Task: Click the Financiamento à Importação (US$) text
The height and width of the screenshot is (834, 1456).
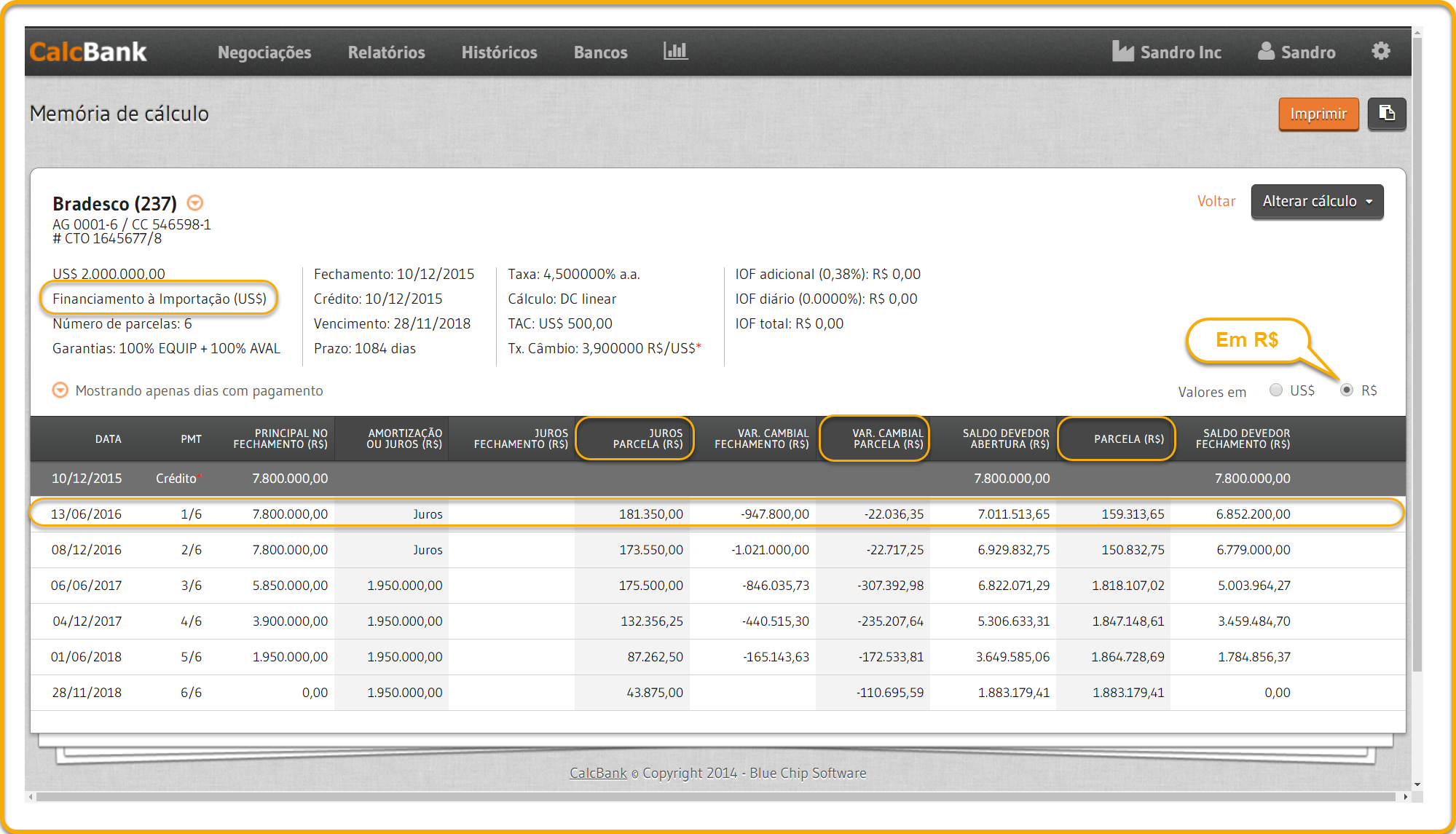Action: 160,299
